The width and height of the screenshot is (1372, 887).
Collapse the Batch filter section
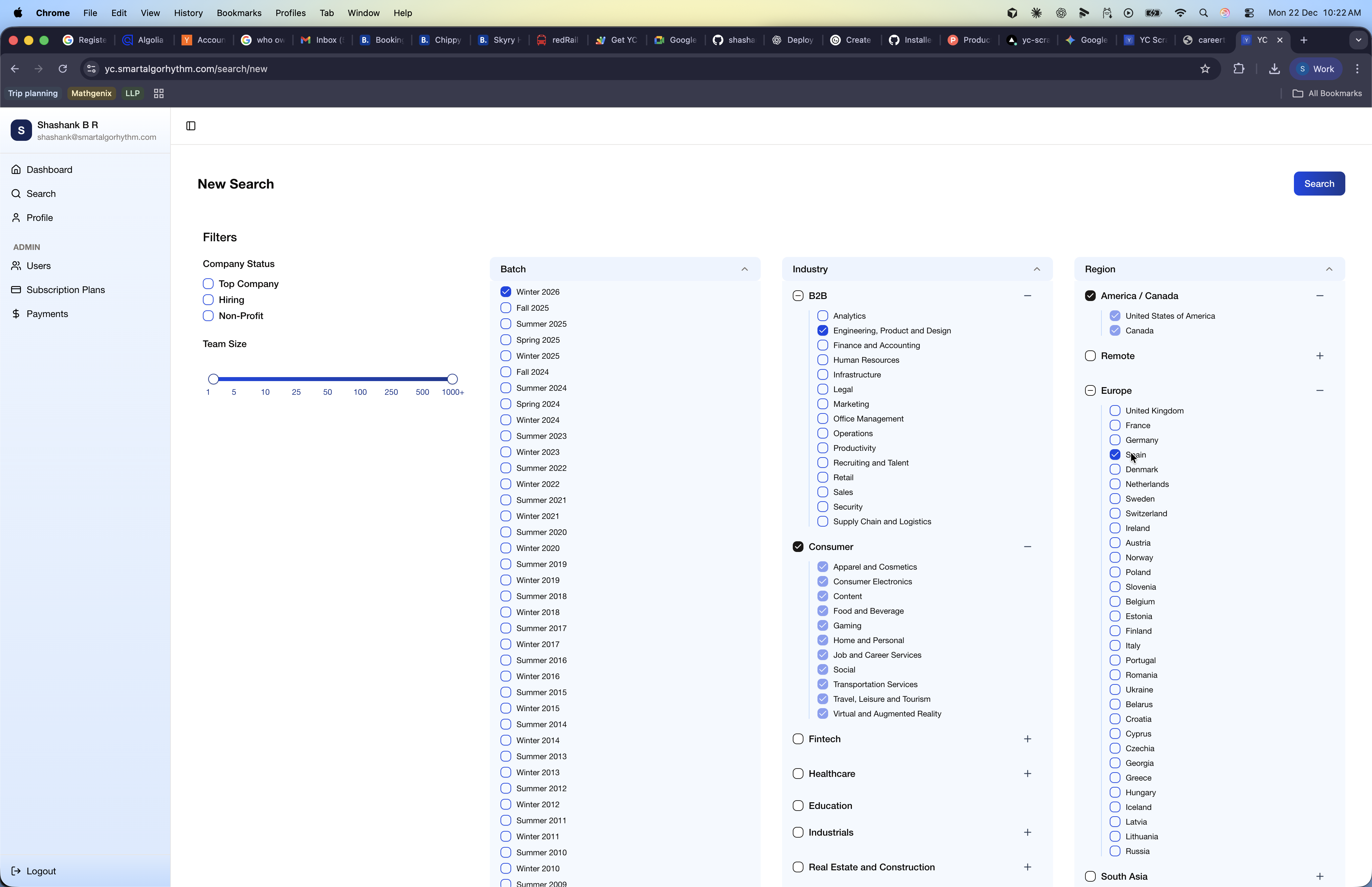(744, 269)
